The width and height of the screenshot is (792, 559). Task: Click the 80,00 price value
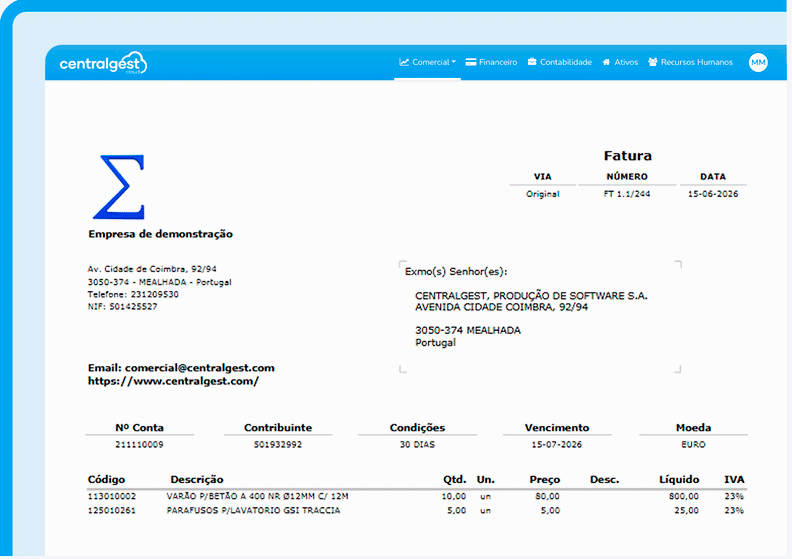pos(548,496)
